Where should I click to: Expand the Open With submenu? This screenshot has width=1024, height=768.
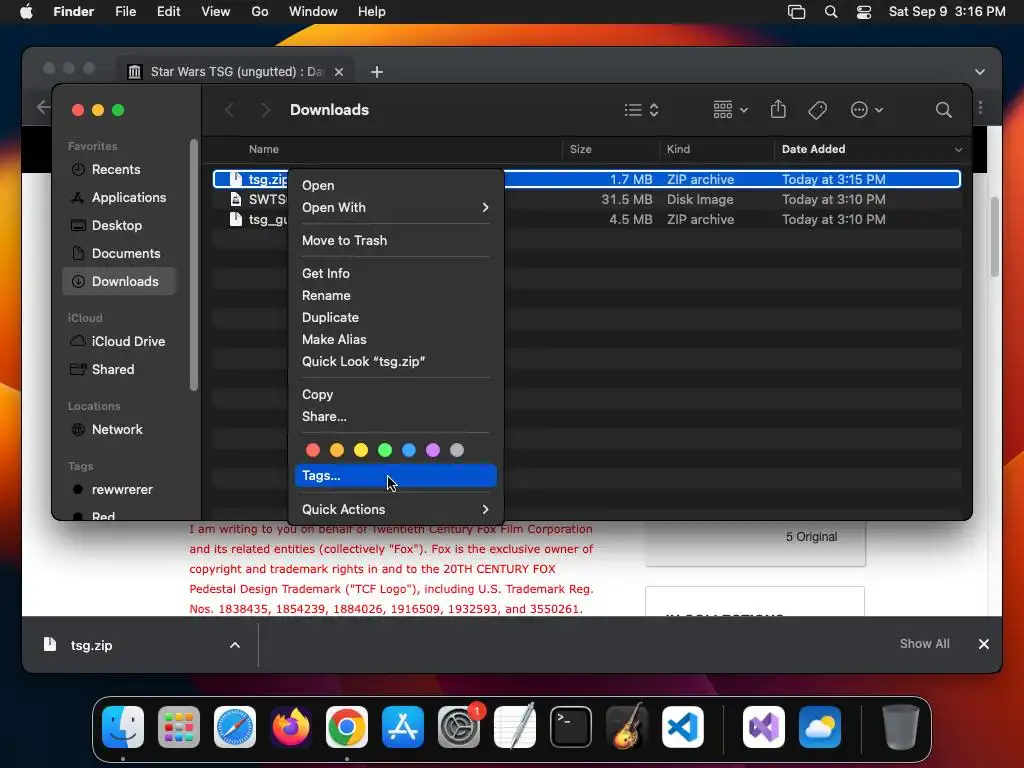(395, 208)
